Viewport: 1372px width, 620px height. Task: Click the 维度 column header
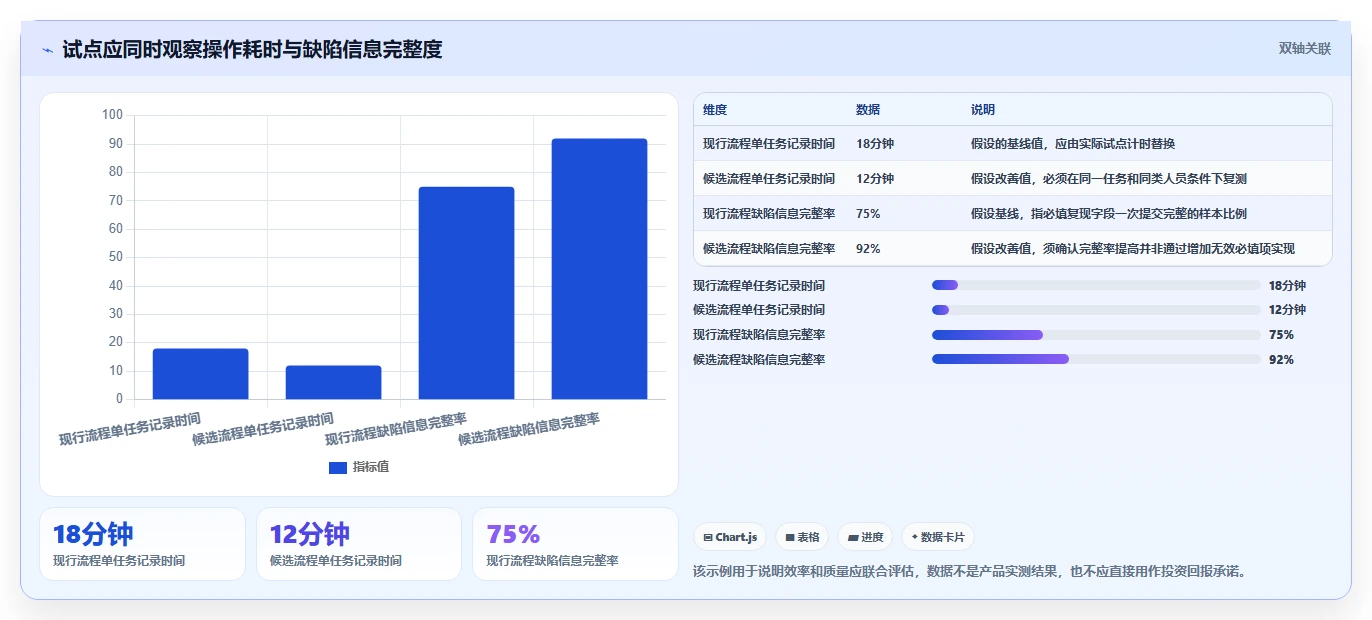(x=715, y=110)
